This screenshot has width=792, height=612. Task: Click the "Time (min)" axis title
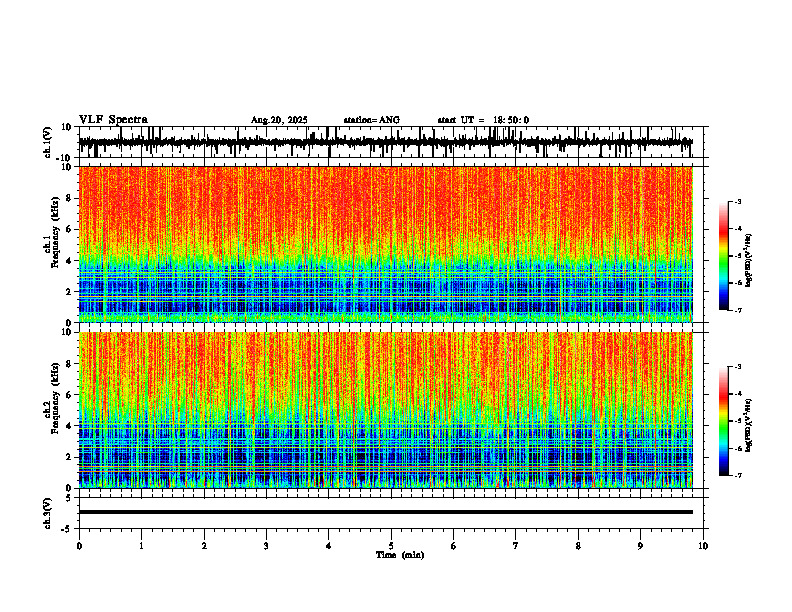400,555
